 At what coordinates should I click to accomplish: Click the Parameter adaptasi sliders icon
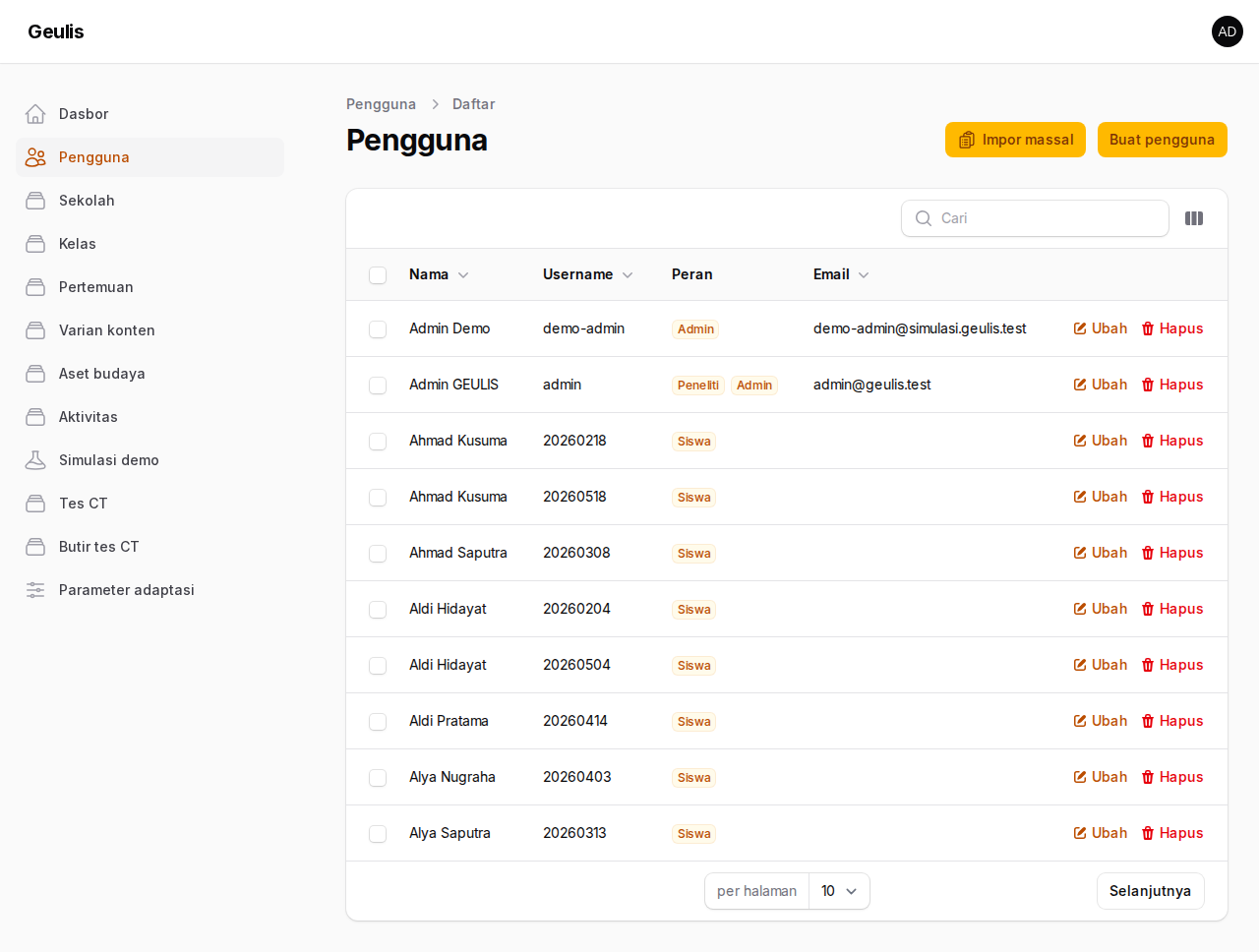[x=35, y=590]
